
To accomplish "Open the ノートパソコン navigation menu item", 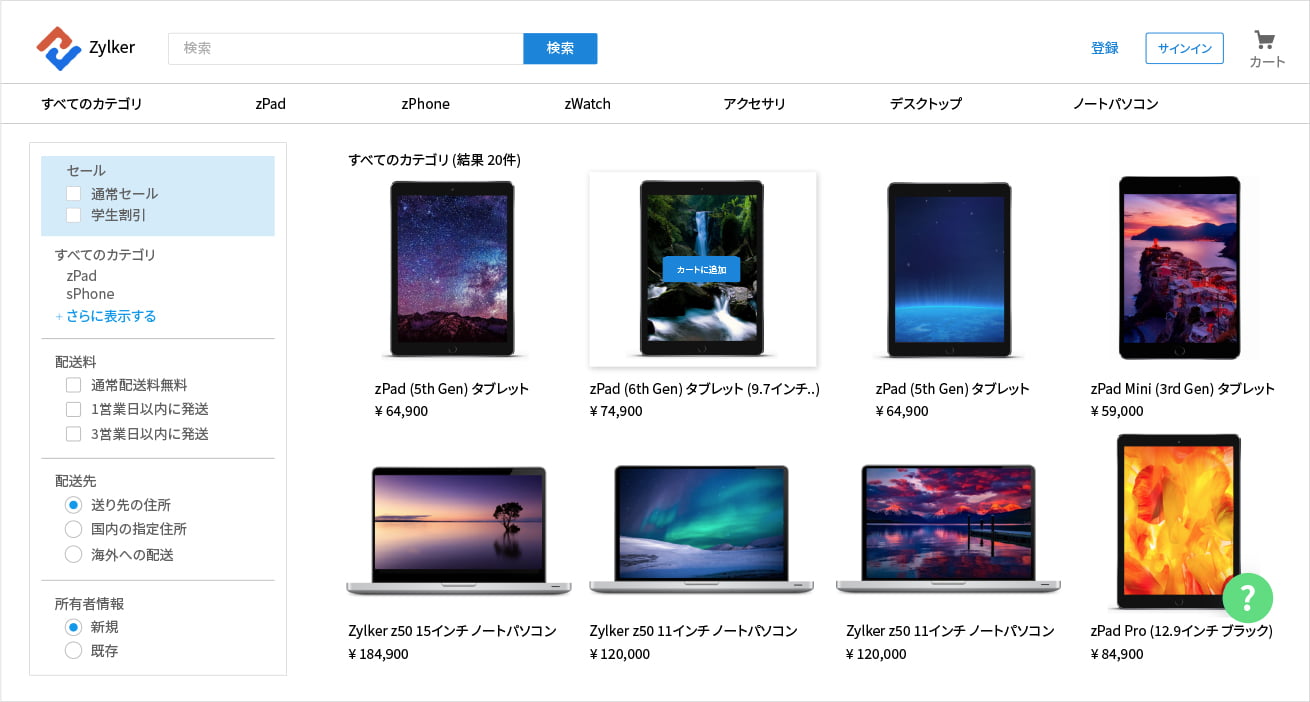I will tap(1116, 104).
